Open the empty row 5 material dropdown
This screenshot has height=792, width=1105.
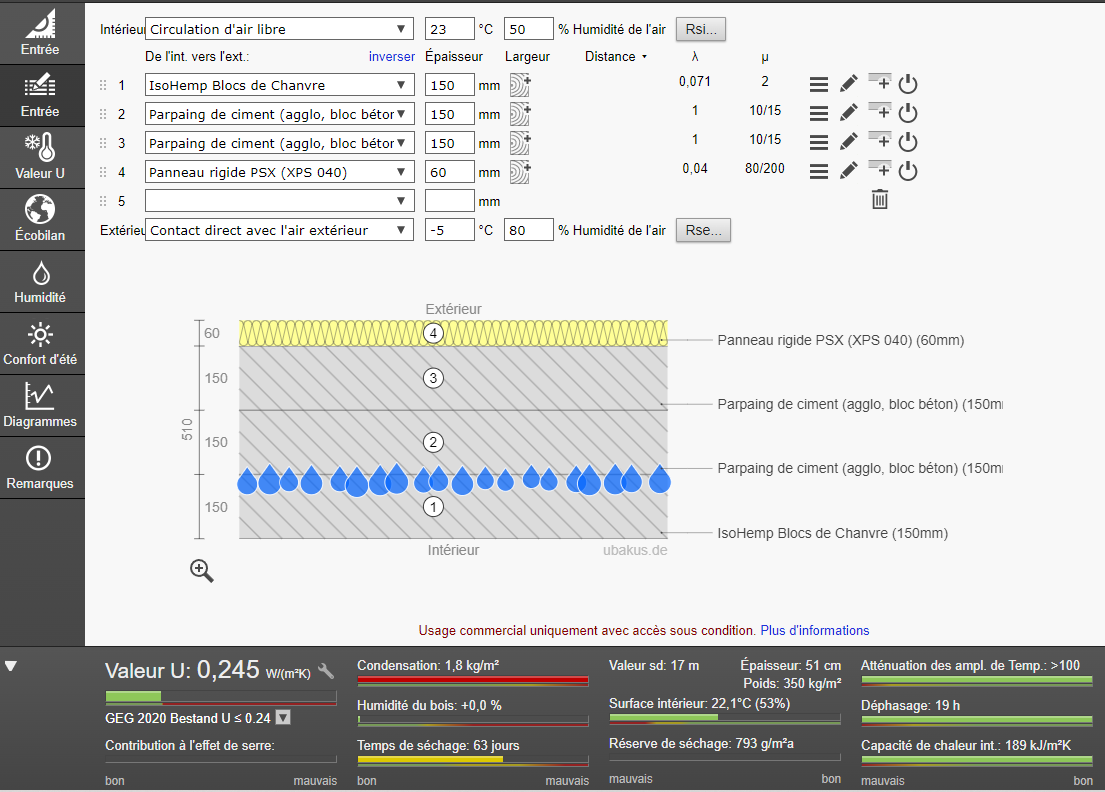pos(279,201)
